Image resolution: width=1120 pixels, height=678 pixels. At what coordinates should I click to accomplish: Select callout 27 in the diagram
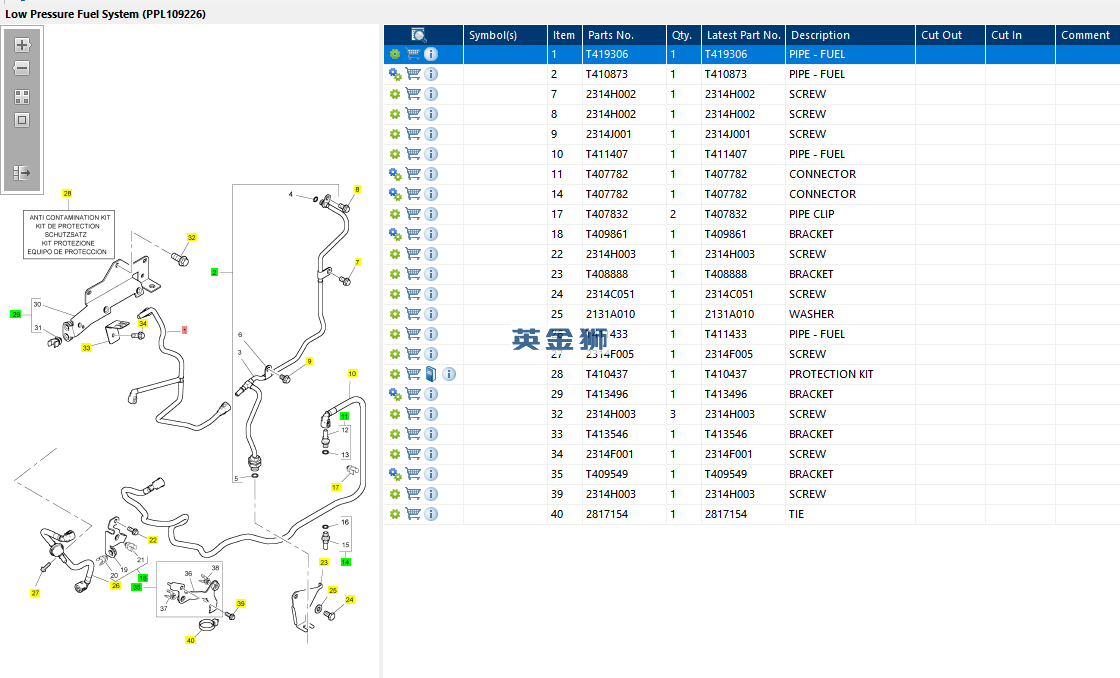[x=35, y=593]
